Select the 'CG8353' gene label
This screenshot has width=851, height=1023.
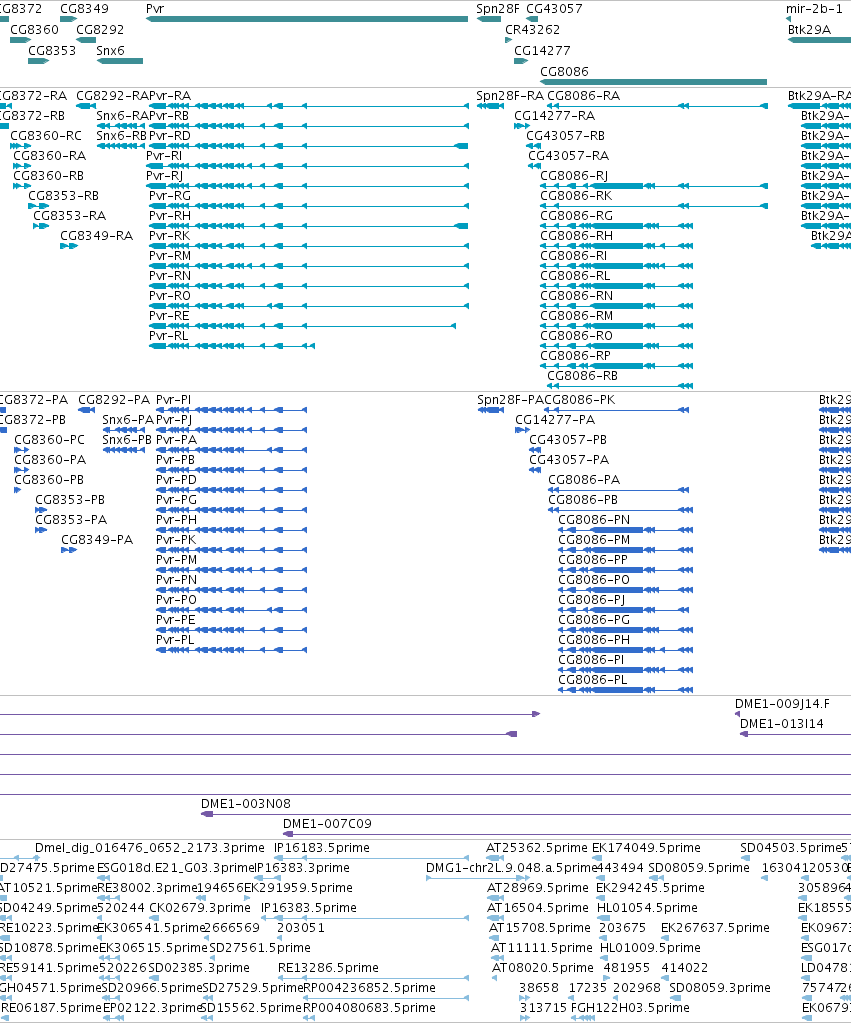52,50
